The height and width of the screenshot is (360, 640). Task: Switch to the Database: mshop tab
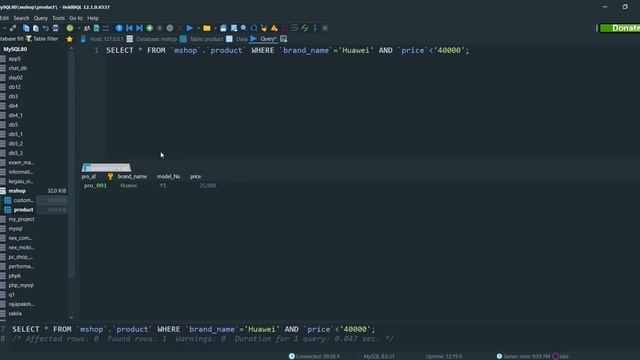(151, 39)
